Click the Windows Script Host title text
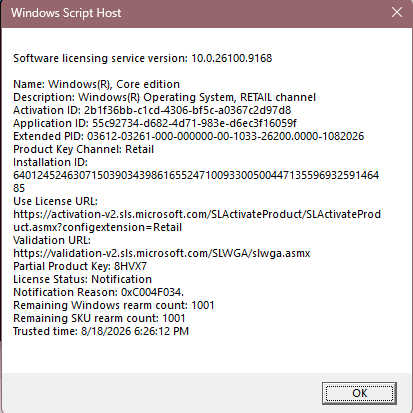 66,13
